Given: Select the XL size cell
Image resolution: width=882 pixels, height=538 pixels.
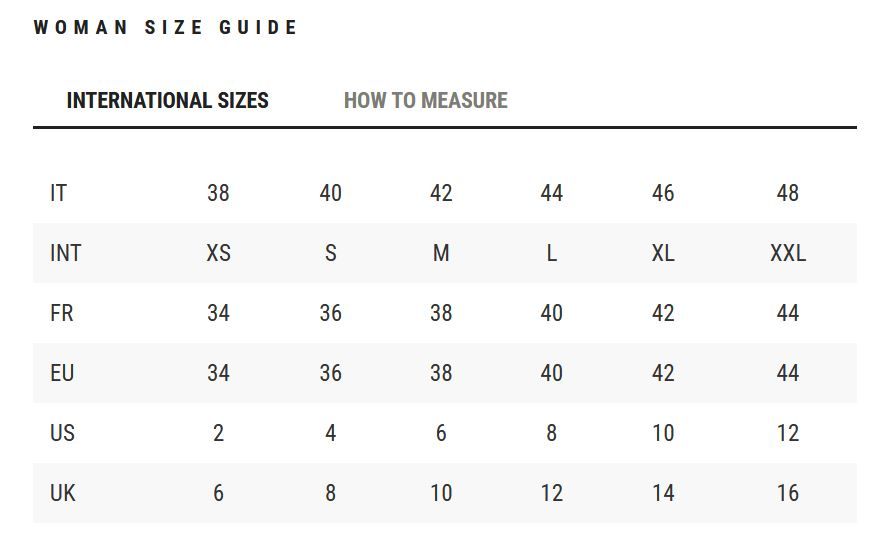Looking at the screenshot, I should pos(662,253).
